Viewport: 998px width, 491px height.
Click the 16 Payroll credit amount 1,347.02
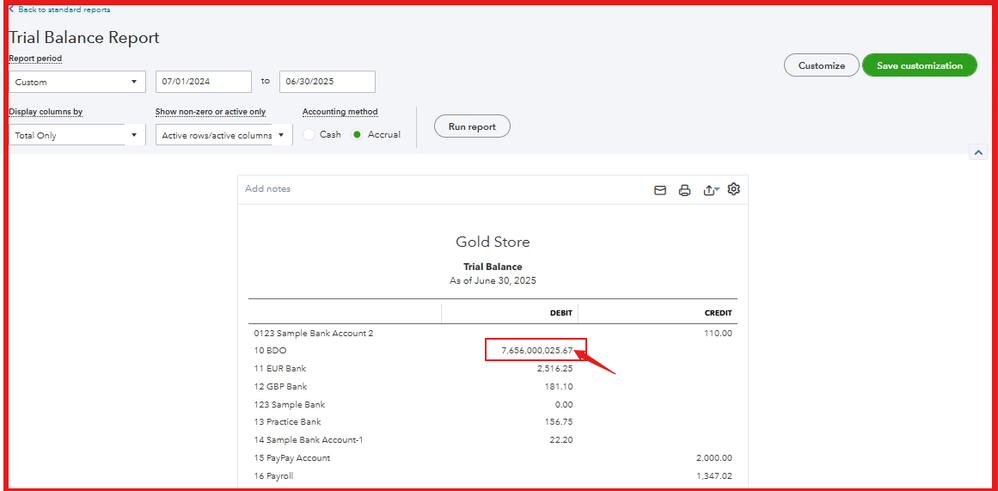pyautogui.click(x=712, y=477)
